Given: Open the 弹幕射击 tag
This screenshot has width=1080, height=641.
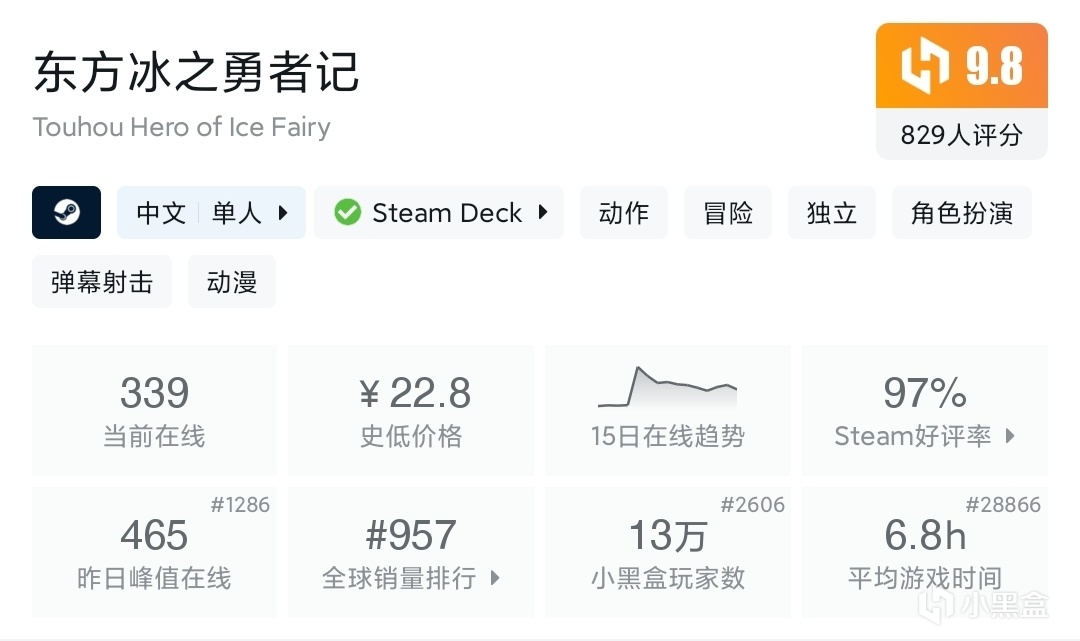Looking at the screenshot, I should pyautogui.click(x=102, y=282).
